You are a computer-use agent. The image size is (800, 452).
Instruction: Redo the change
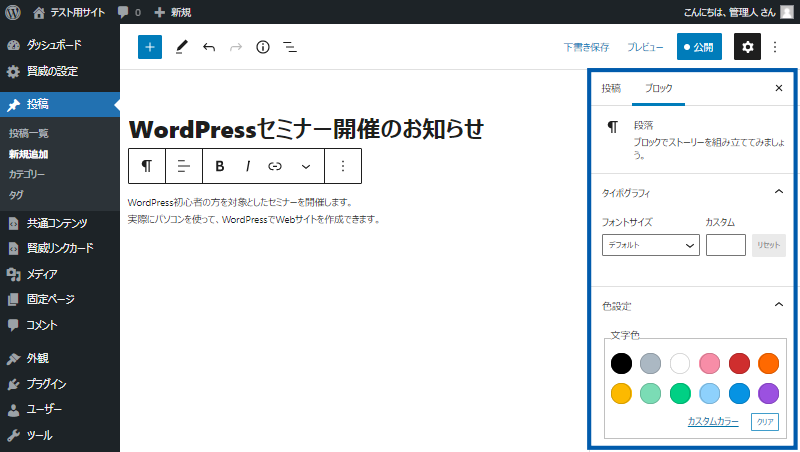[x=236, y=47]
